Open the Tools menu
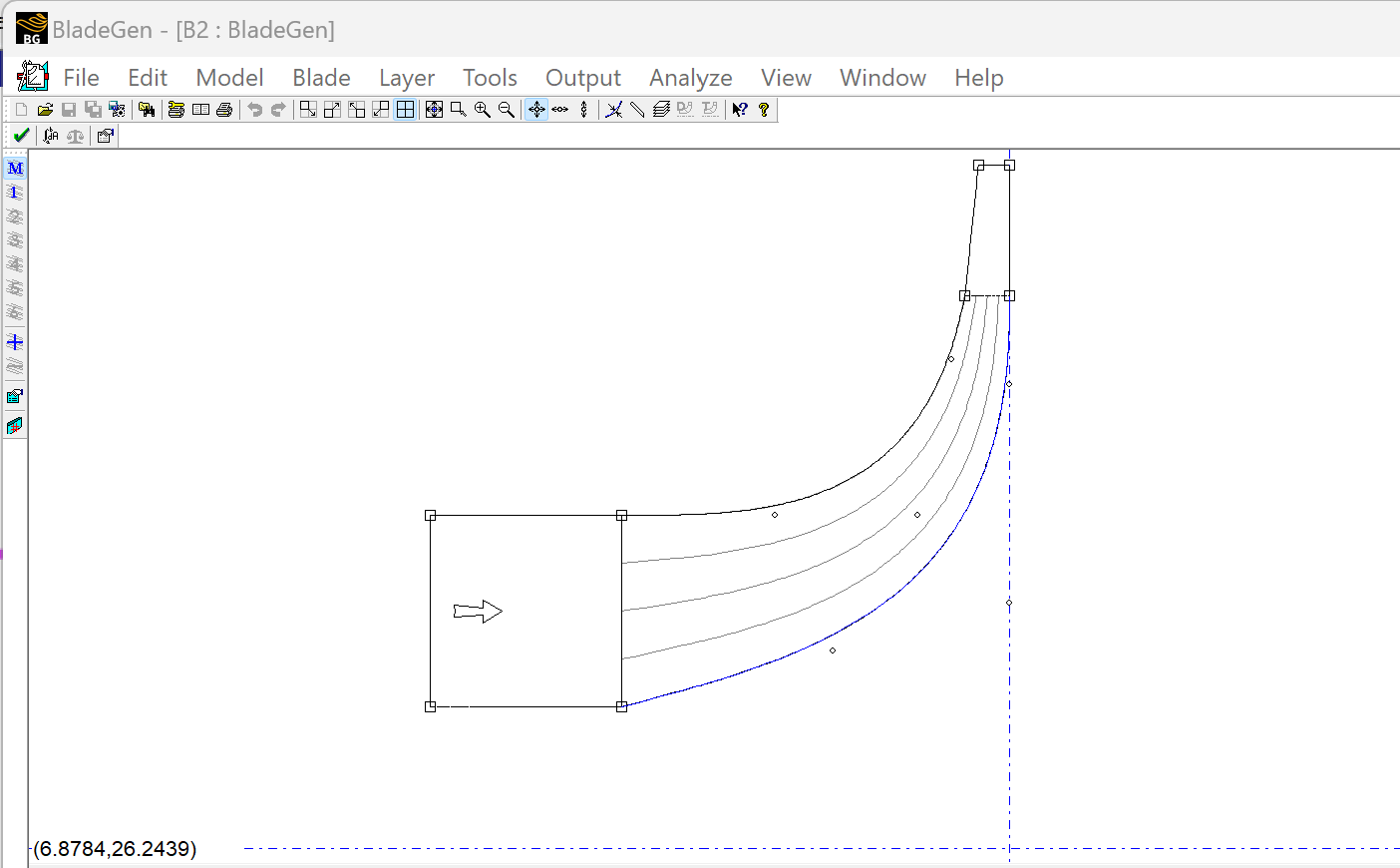 click(490, 78)
